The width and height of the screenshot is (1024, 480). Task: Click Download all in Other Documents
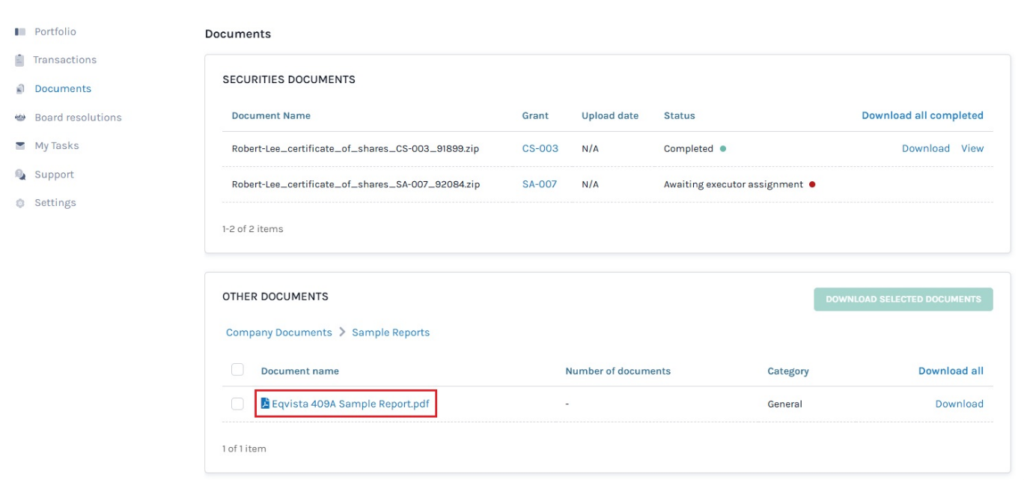point(950,371)
